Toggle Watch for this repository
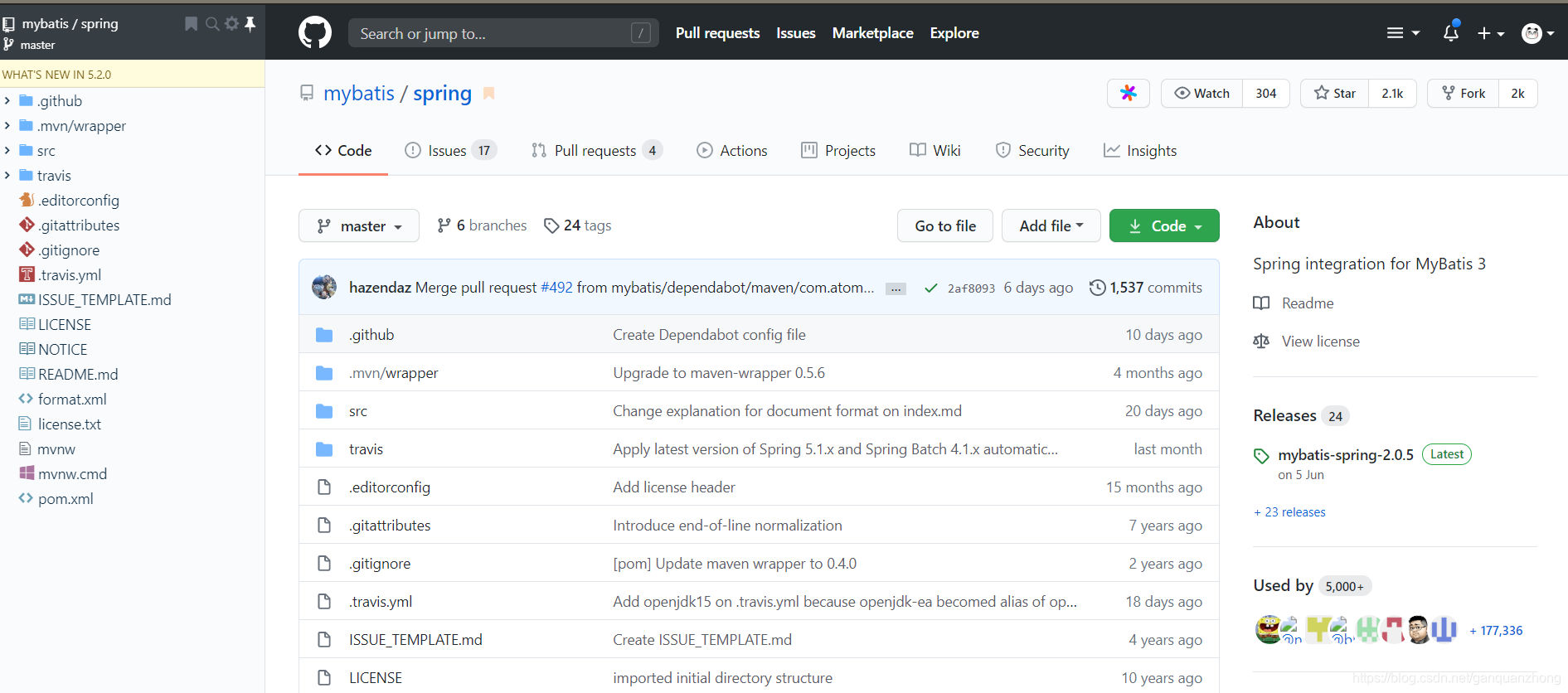This screenshot has width=1568, height=693. pyautogui.click(x=1201, y=93)
